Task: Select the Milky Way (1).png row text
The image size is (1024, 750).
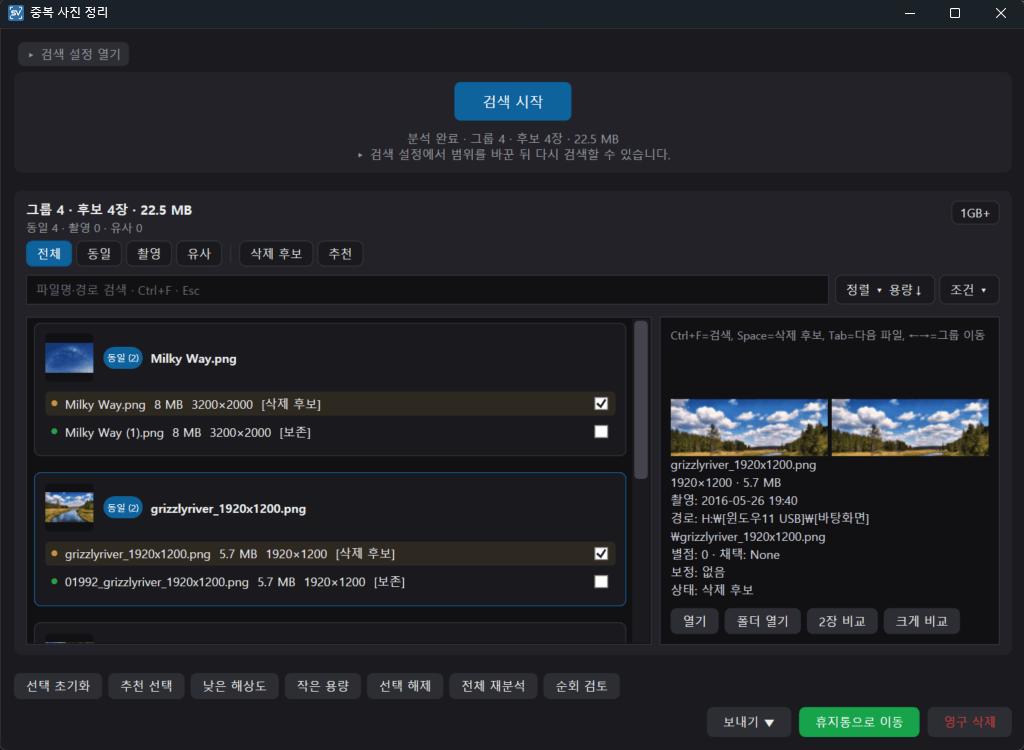Action: coord(187,432)
